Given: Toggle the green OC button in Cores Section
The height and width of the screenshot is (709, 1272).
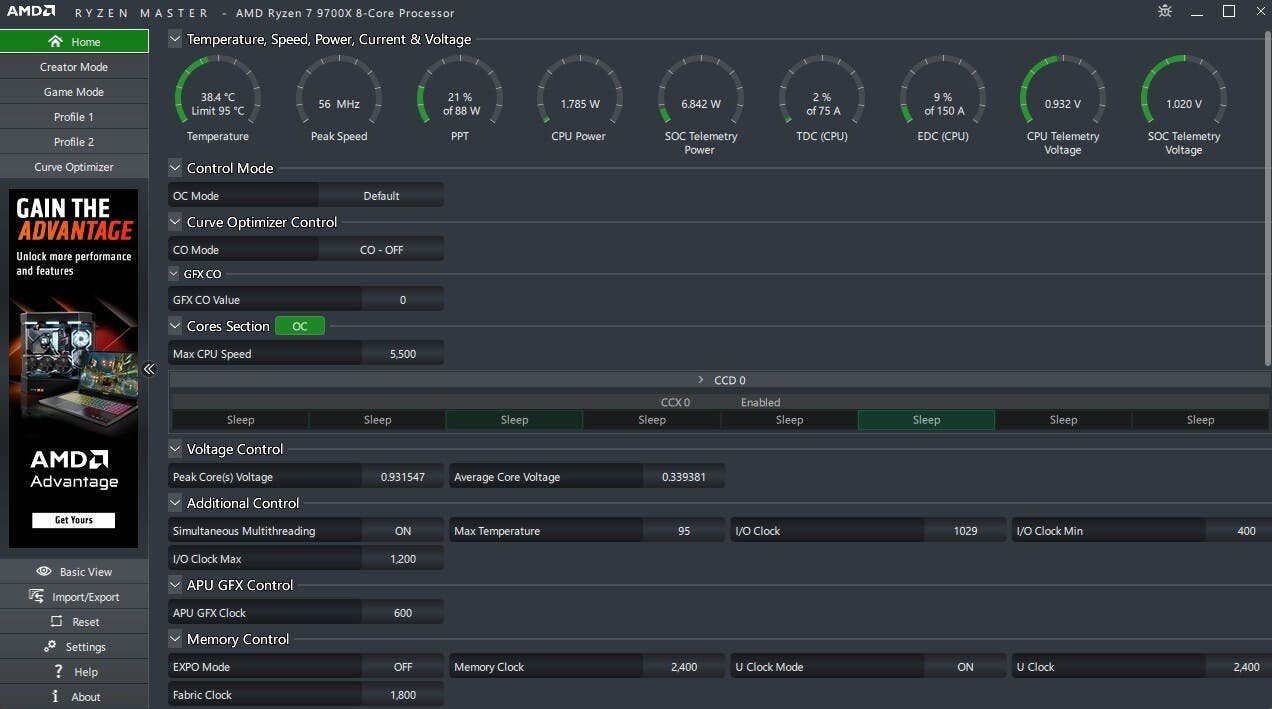Looking at the screenshot, I should [300, 326].
